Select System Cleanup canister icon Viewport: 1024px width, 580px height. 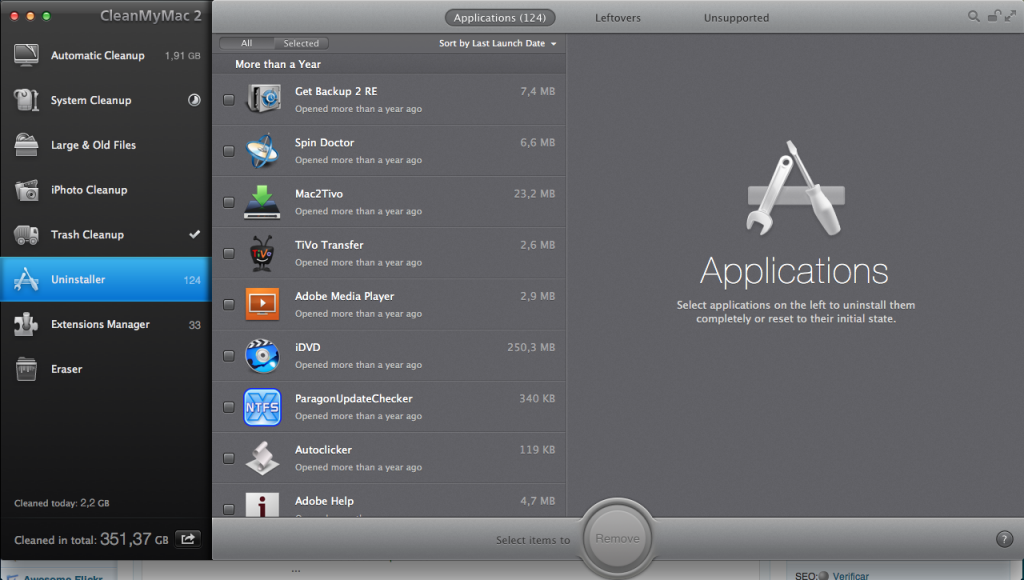click(x=26, y=100)
